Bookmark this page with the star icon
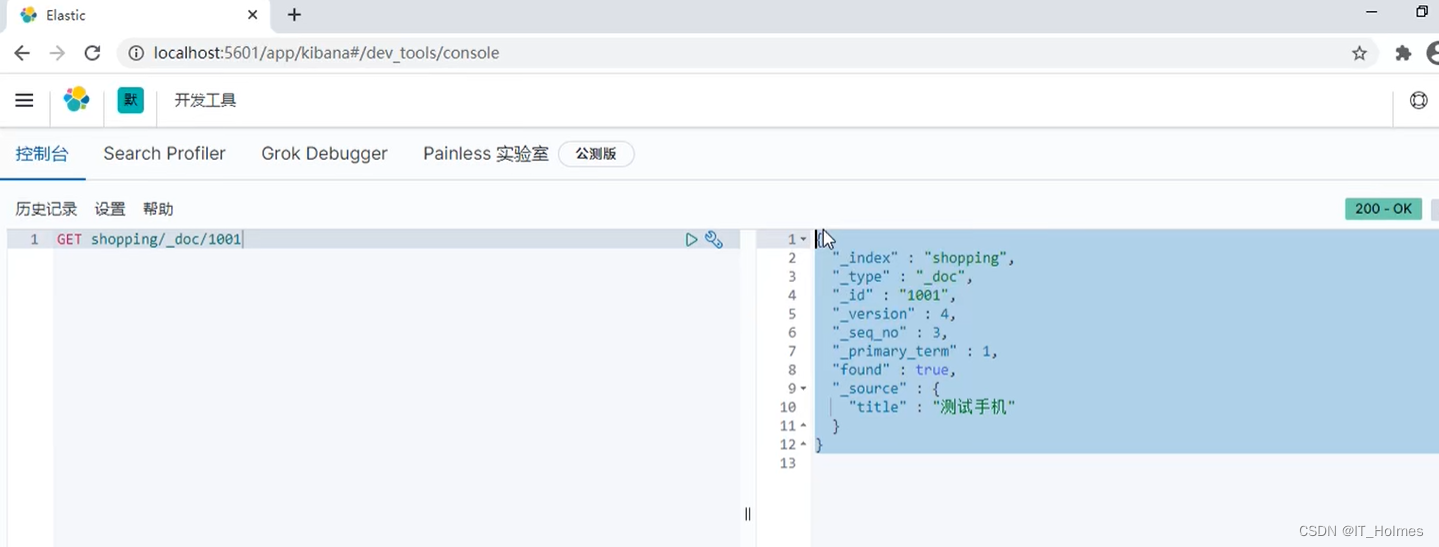The image size is (1439, 547). pyautogui.click(x=1359, y=53)
